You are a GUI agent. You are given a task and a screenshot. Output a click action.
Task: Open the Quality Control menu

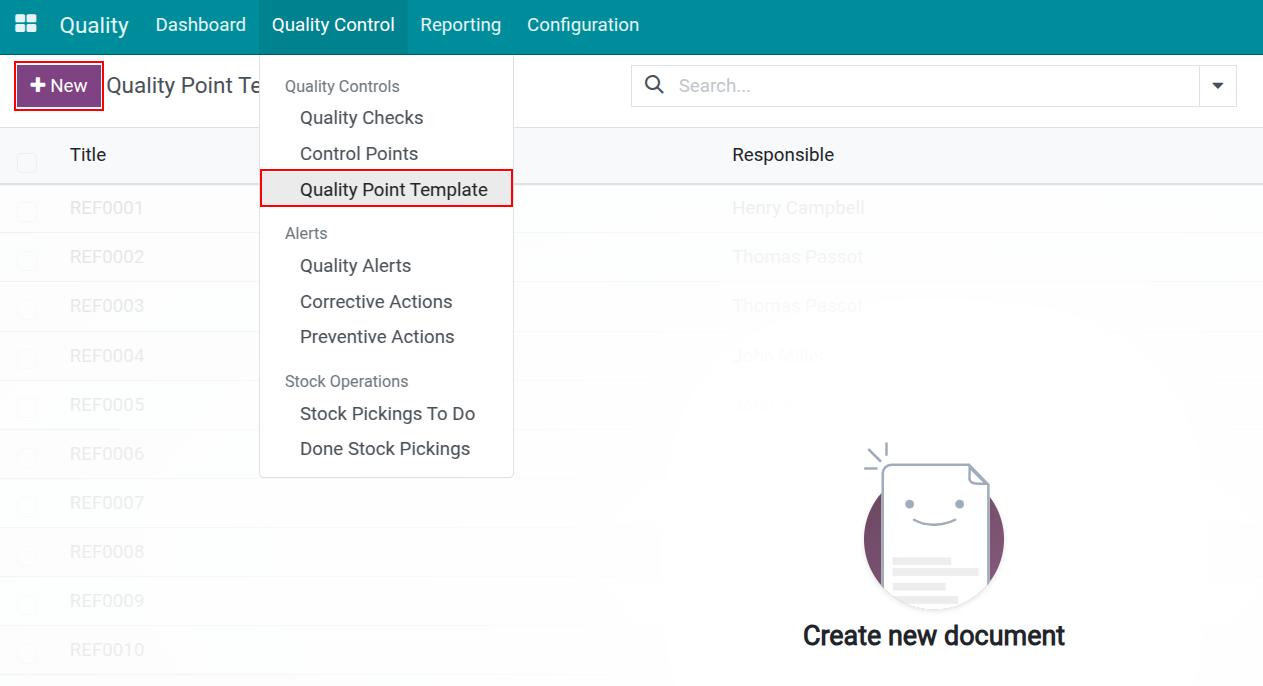(333, 25)
